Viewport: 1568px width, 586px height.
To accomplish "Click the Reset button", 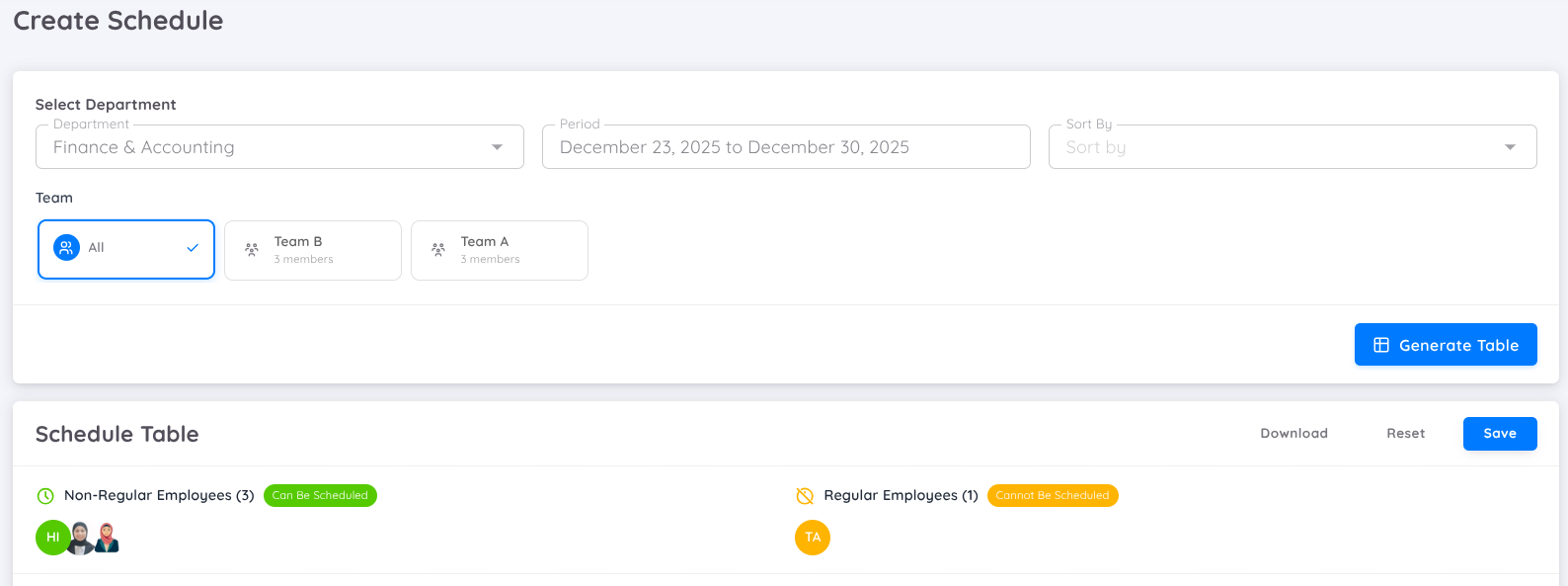I will (x=1405, y=434).
